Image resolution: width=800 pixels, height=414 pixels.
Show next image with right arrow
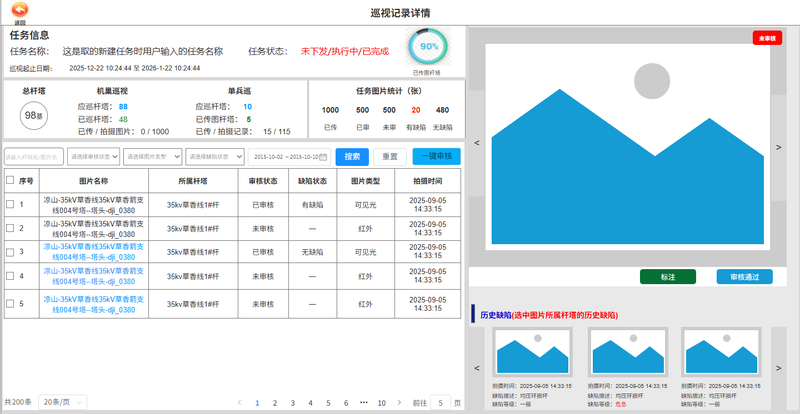coord(779,147)
